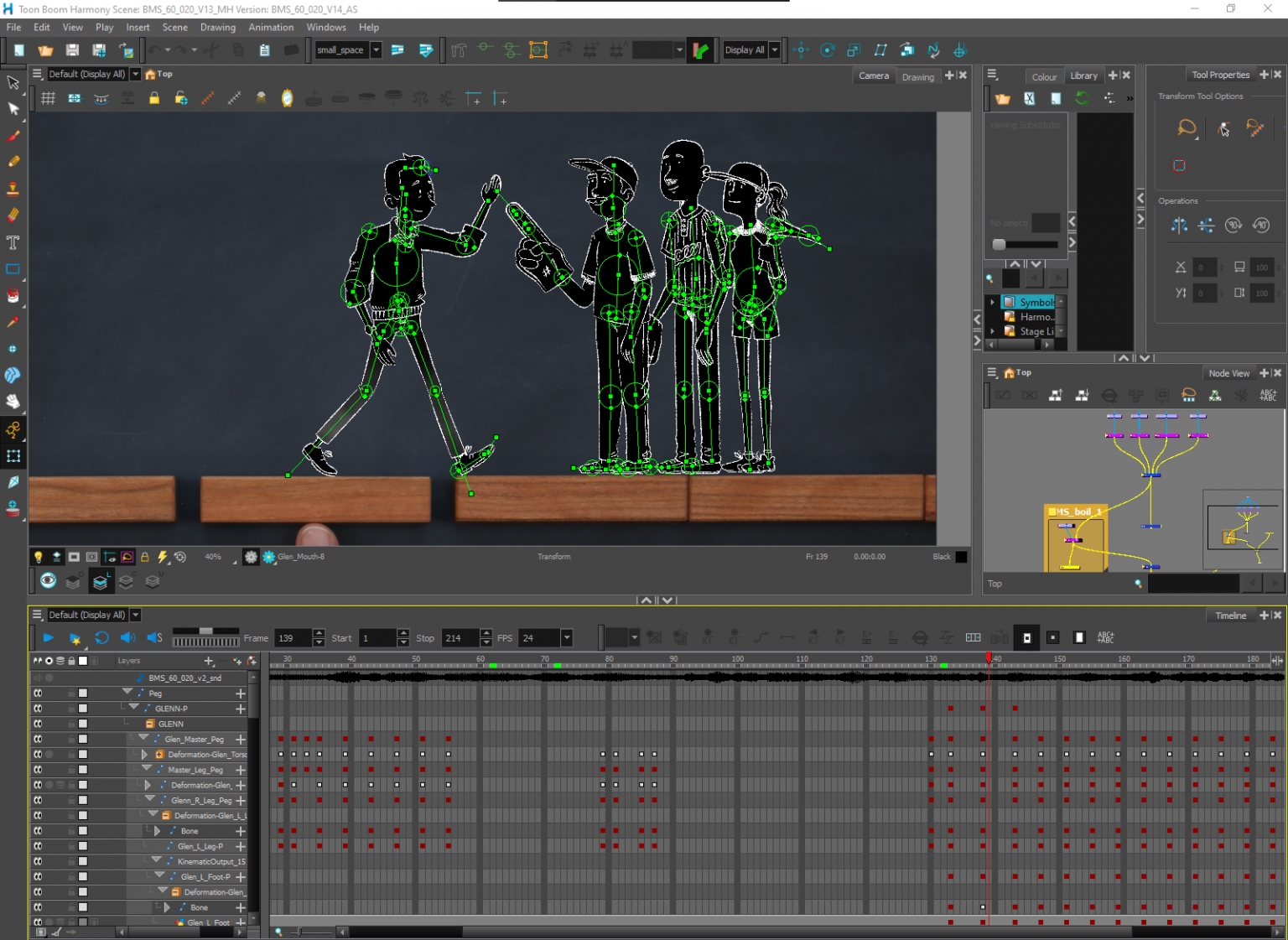Screen dimensions: 1288x940
Task: Click the Play button in timeline
Action: coord(48,638)
